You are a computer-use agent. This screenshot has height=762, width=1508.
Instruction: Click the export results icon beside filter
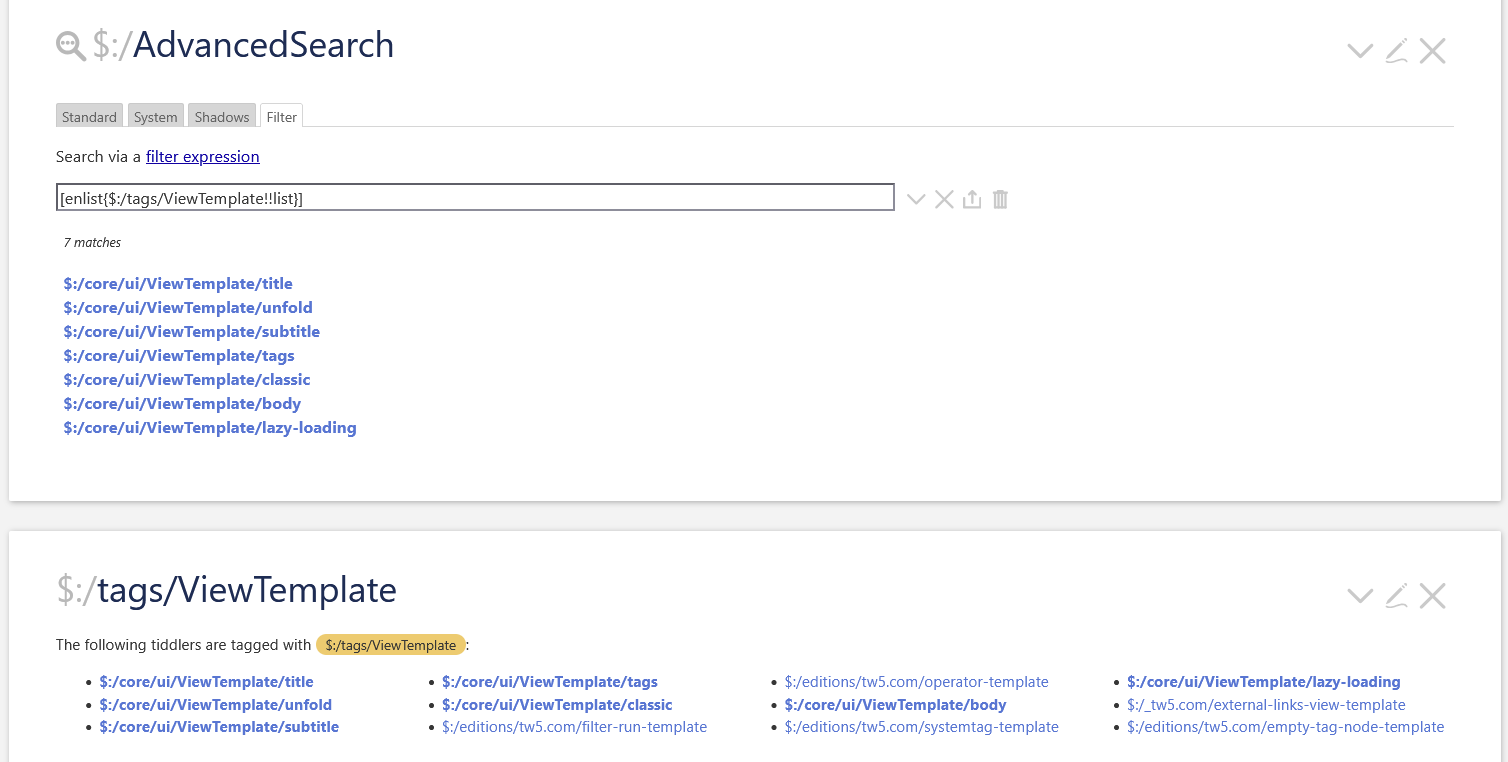tap(972, 200)
